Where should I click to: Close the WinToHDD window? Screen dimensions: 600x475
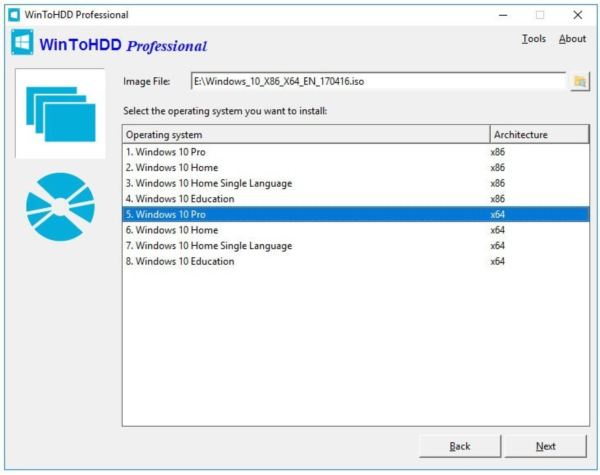[x=578, y=15]
